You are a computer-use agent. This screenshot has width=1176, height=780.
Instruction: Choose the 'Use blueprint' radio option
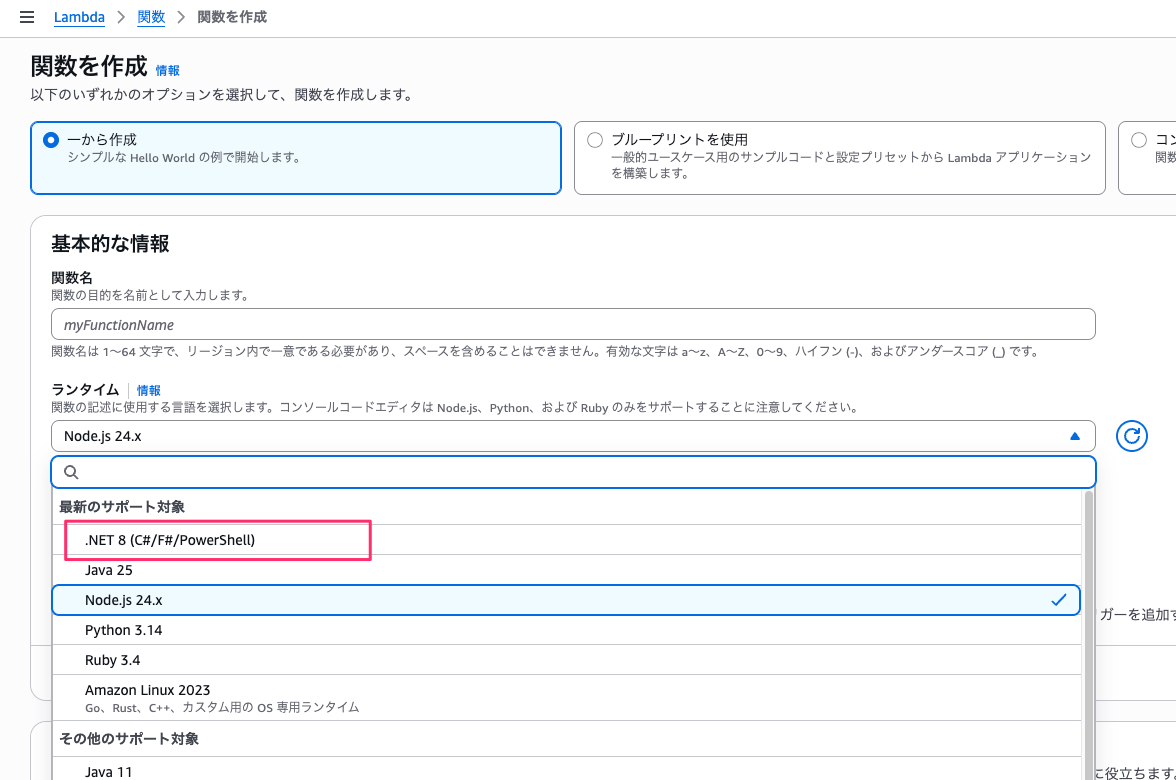point(595,140)
